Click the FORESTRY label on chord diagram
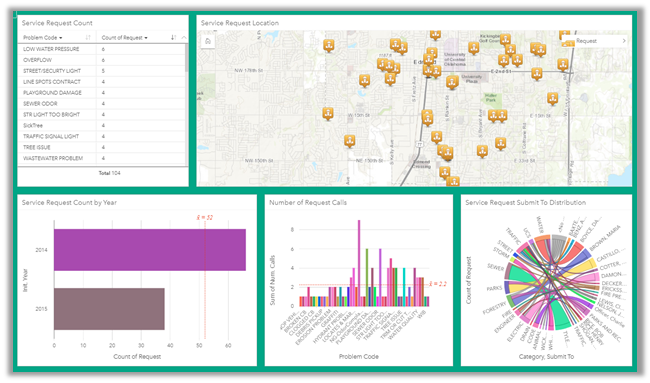 tap(495, 308)
